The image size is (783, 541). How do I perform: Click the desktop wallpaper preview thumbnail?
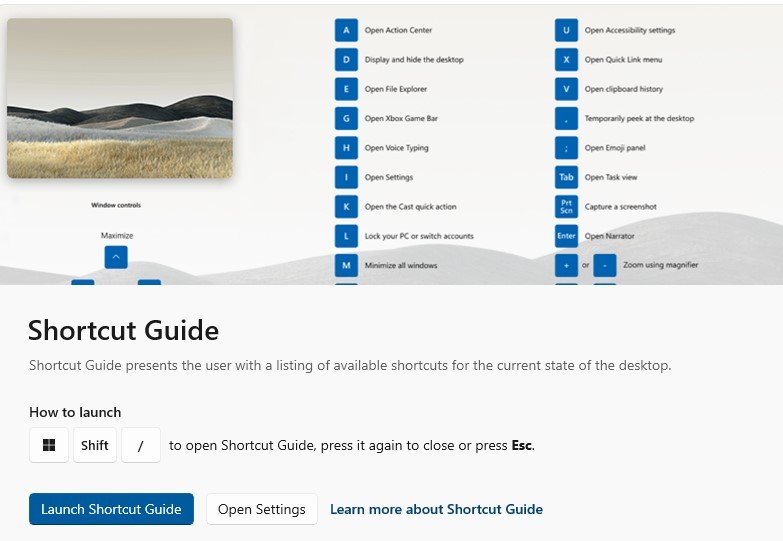point(120,98)
